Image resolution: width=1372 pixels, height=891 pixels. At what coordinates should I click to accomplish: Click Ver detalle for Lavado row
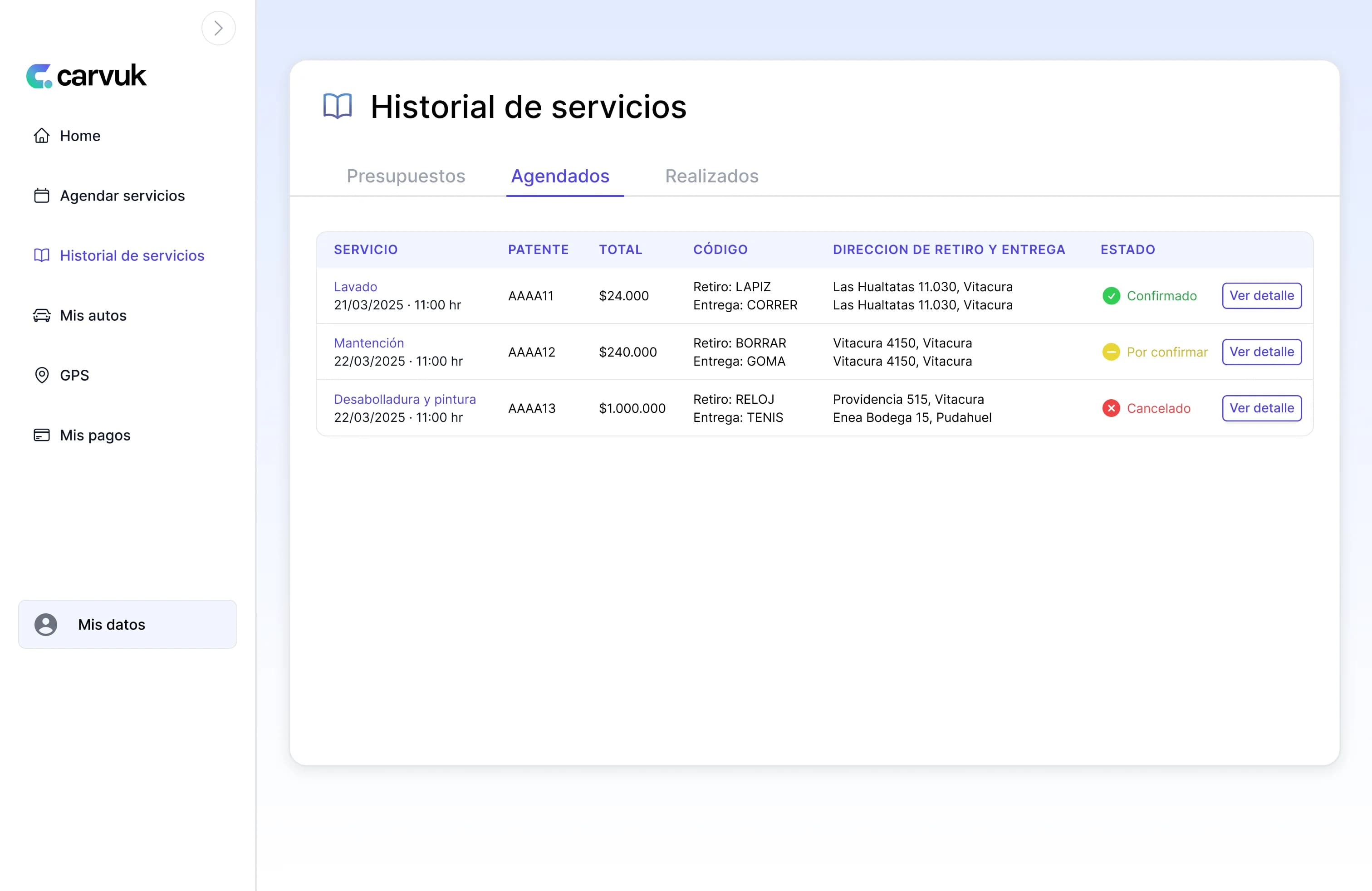click(x=1262, y=296)
